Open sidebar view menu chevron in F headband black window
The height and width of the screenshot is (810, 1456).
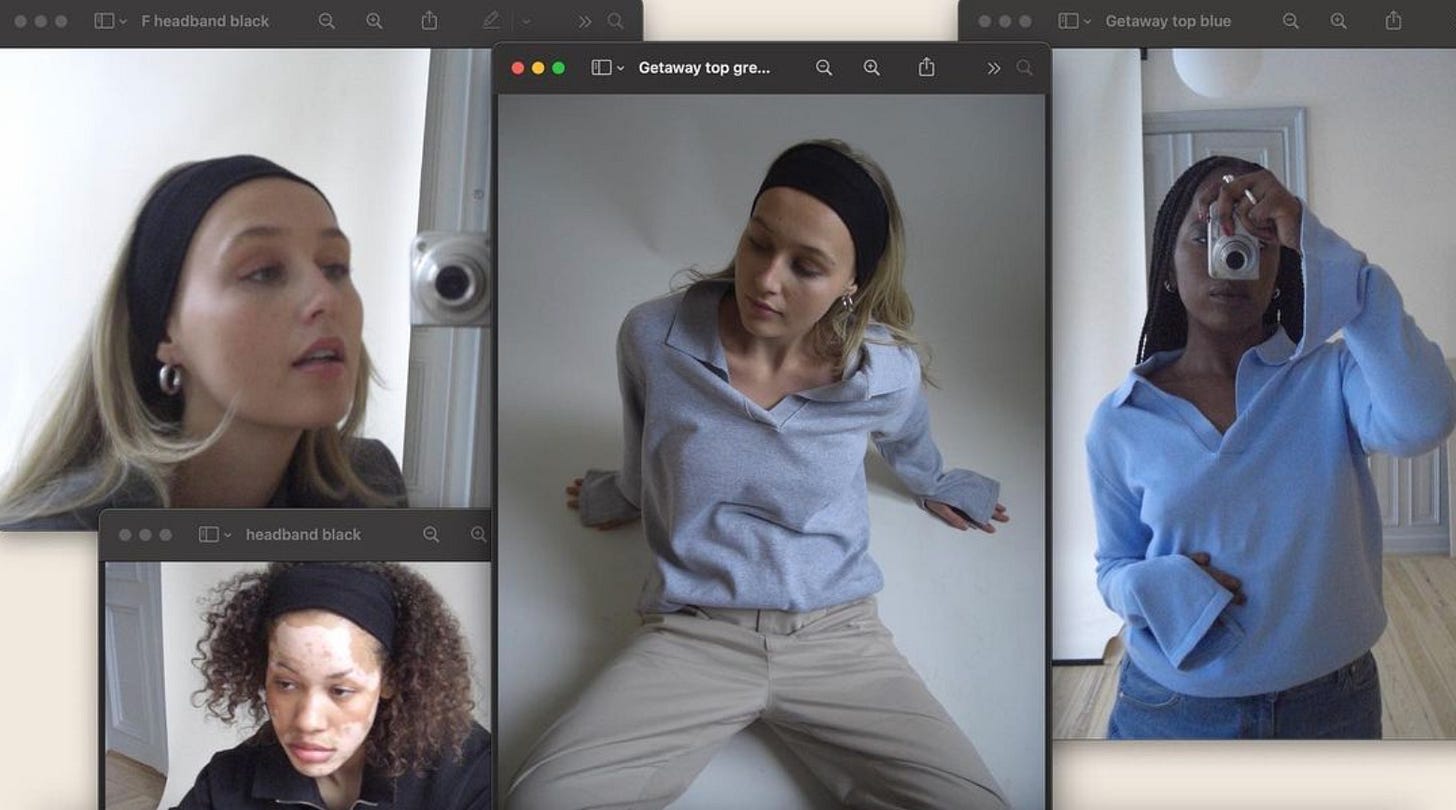pos(123,21)
